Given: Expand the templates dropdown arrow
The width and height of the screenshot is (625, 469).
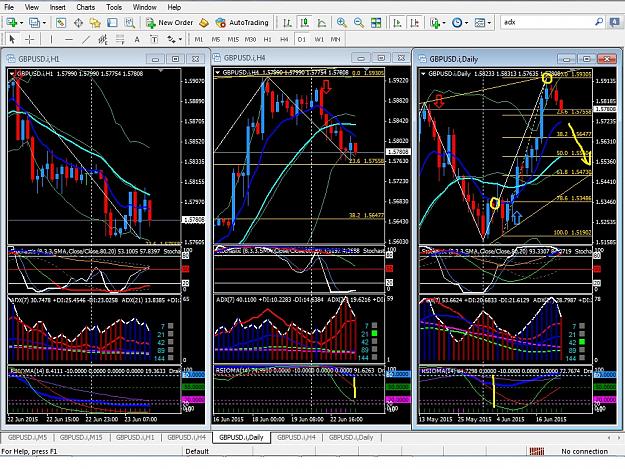Looking at the screenshot, I should 489,23.
